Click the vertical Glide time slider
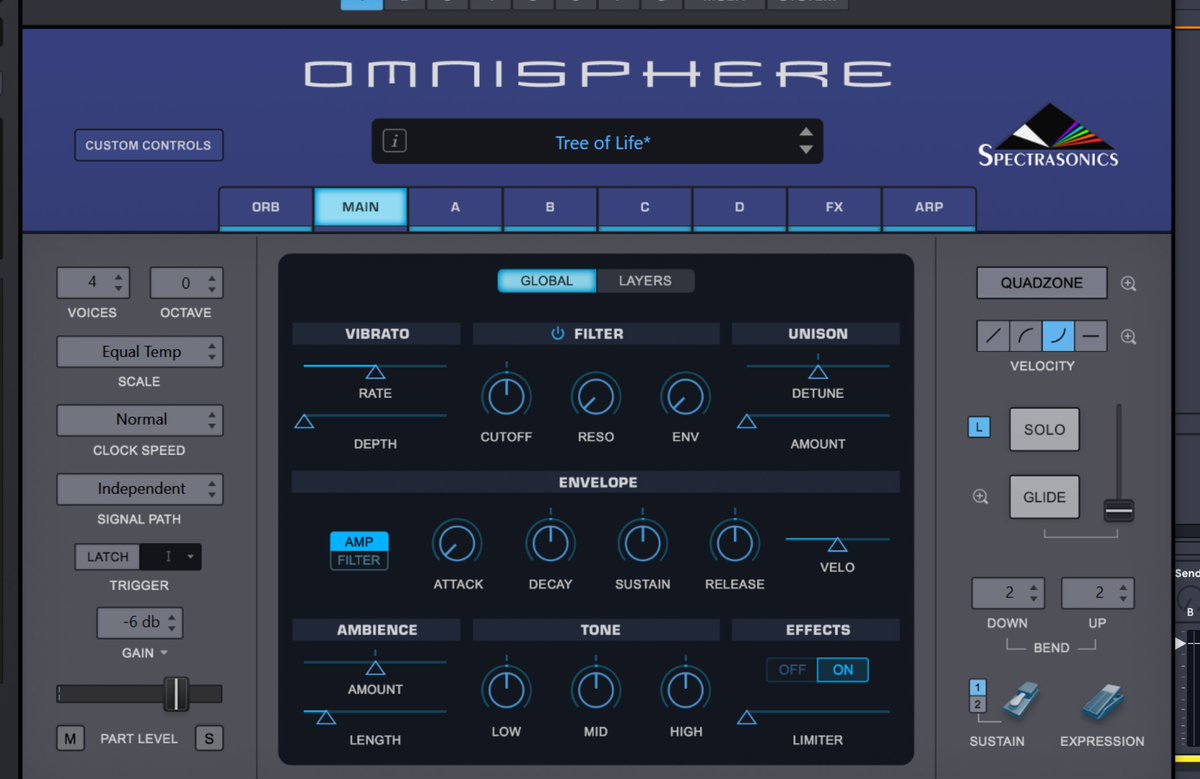Viewport: 1200px width, 779px height. (1119, 462)
